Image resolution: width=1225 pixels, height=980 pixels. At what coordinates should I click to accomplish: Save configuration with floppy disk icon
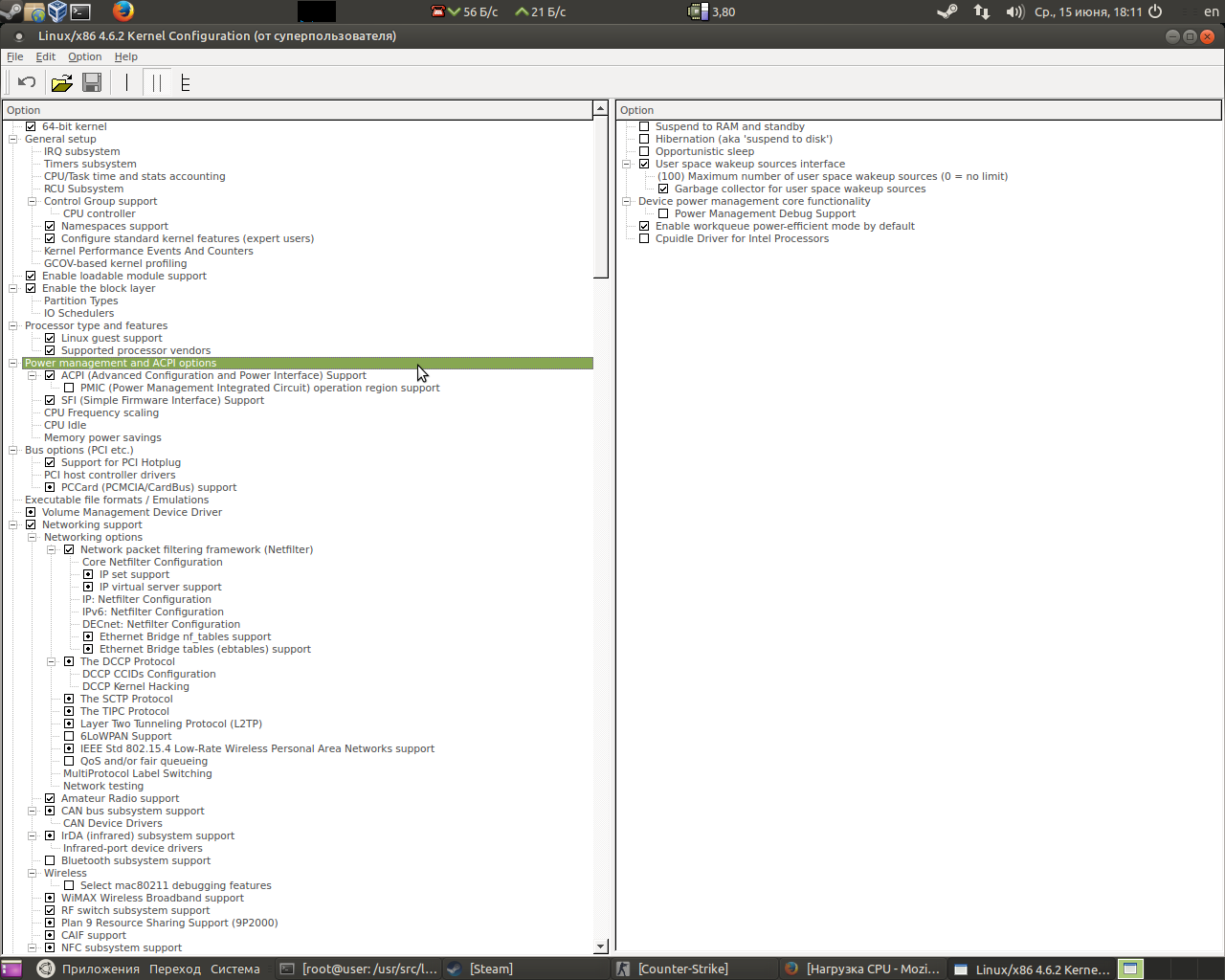(x=92, y=82)
